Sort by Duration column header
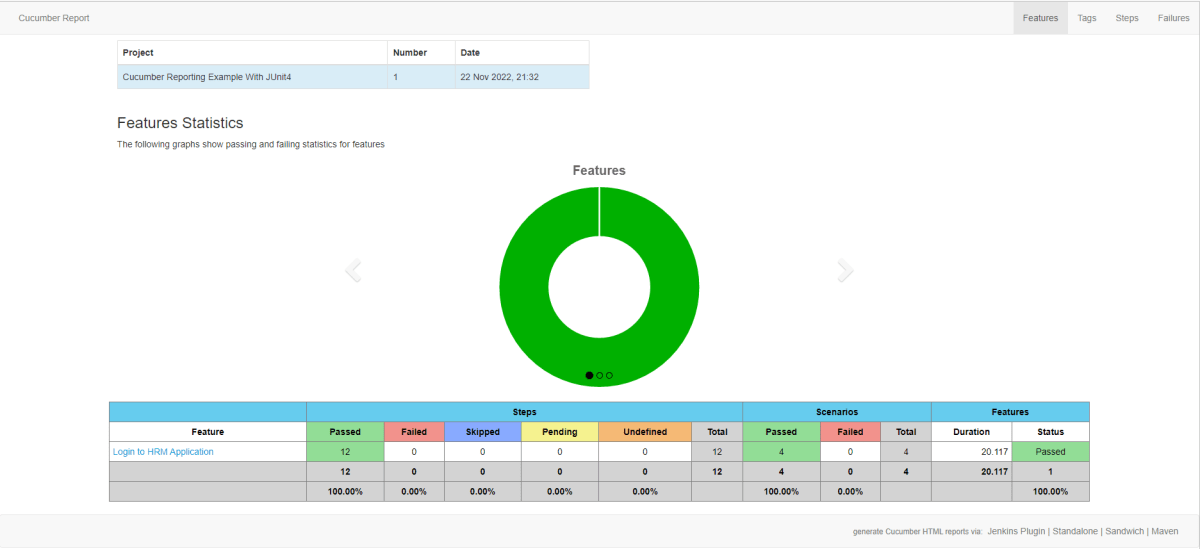Image resolution: width=1200 pixels, height=549 pixels. pyautogui.click(x=970, y=432)
